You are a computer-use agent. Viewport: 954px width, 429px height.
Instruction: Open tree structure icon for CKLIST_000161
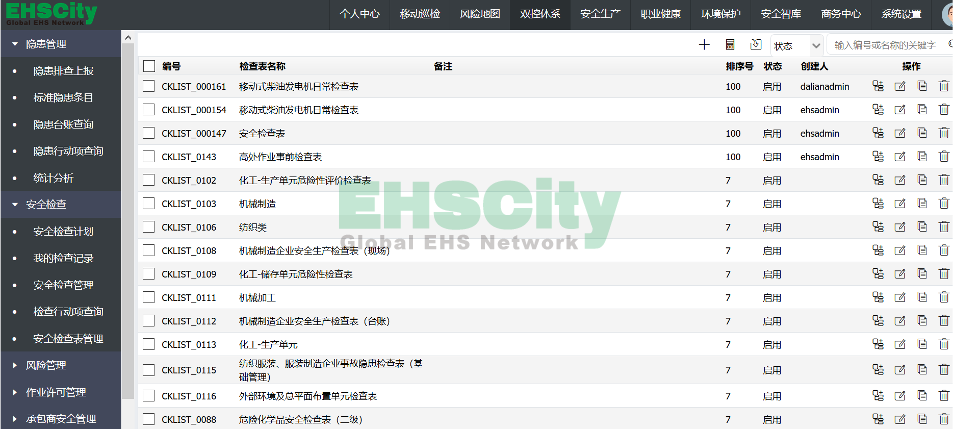877,86
